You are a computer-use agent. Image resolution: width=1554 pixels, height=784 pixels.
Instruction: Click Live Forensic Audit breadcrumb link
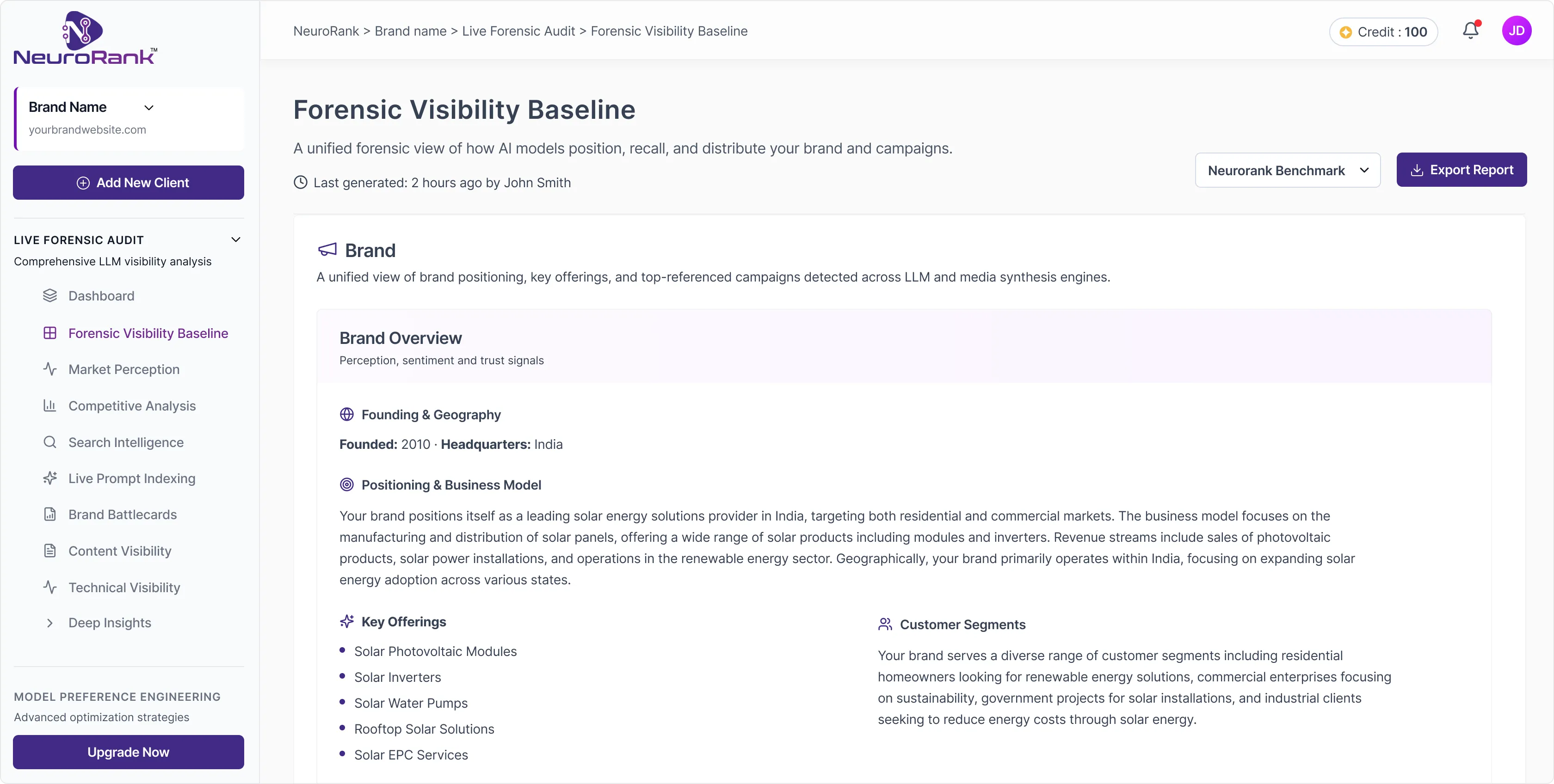coord(518,31)
